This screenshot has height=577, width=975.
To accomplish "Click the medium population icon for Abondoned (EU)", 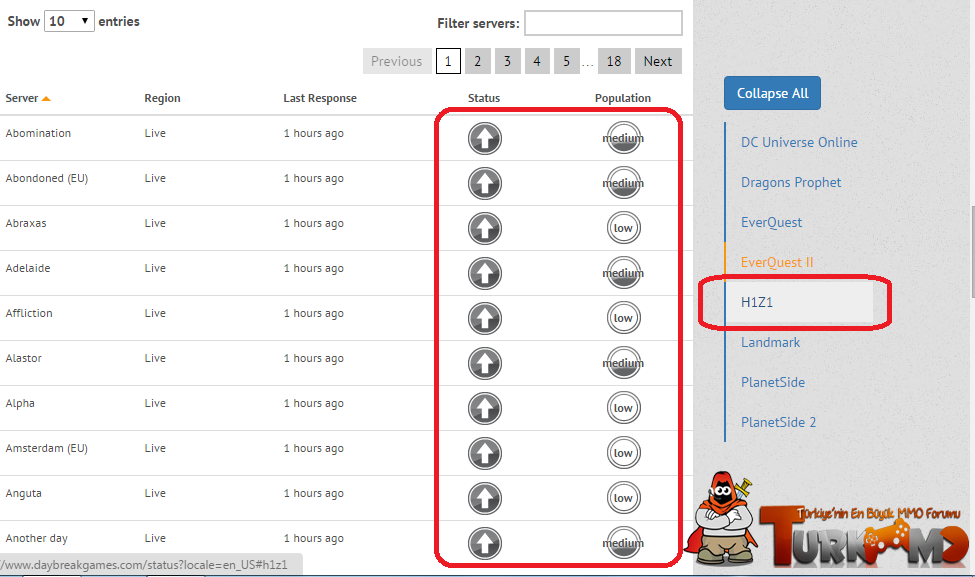I will tap(623, 183).
